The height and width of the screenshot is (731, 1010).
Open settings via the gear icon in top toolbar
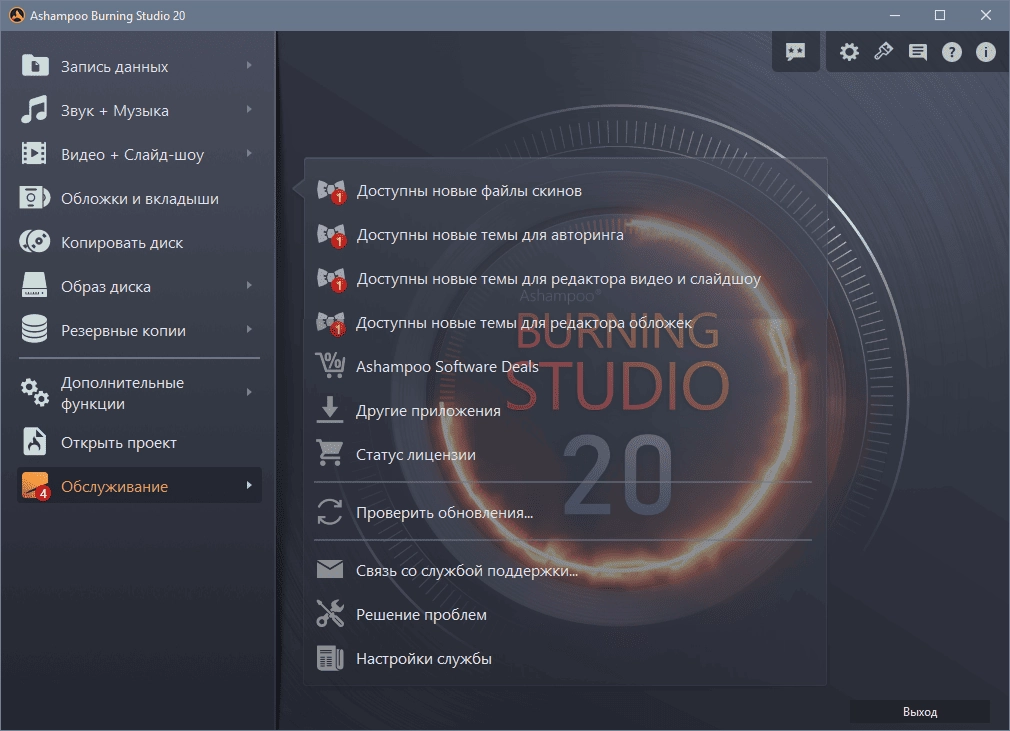[x=849, y=52]
